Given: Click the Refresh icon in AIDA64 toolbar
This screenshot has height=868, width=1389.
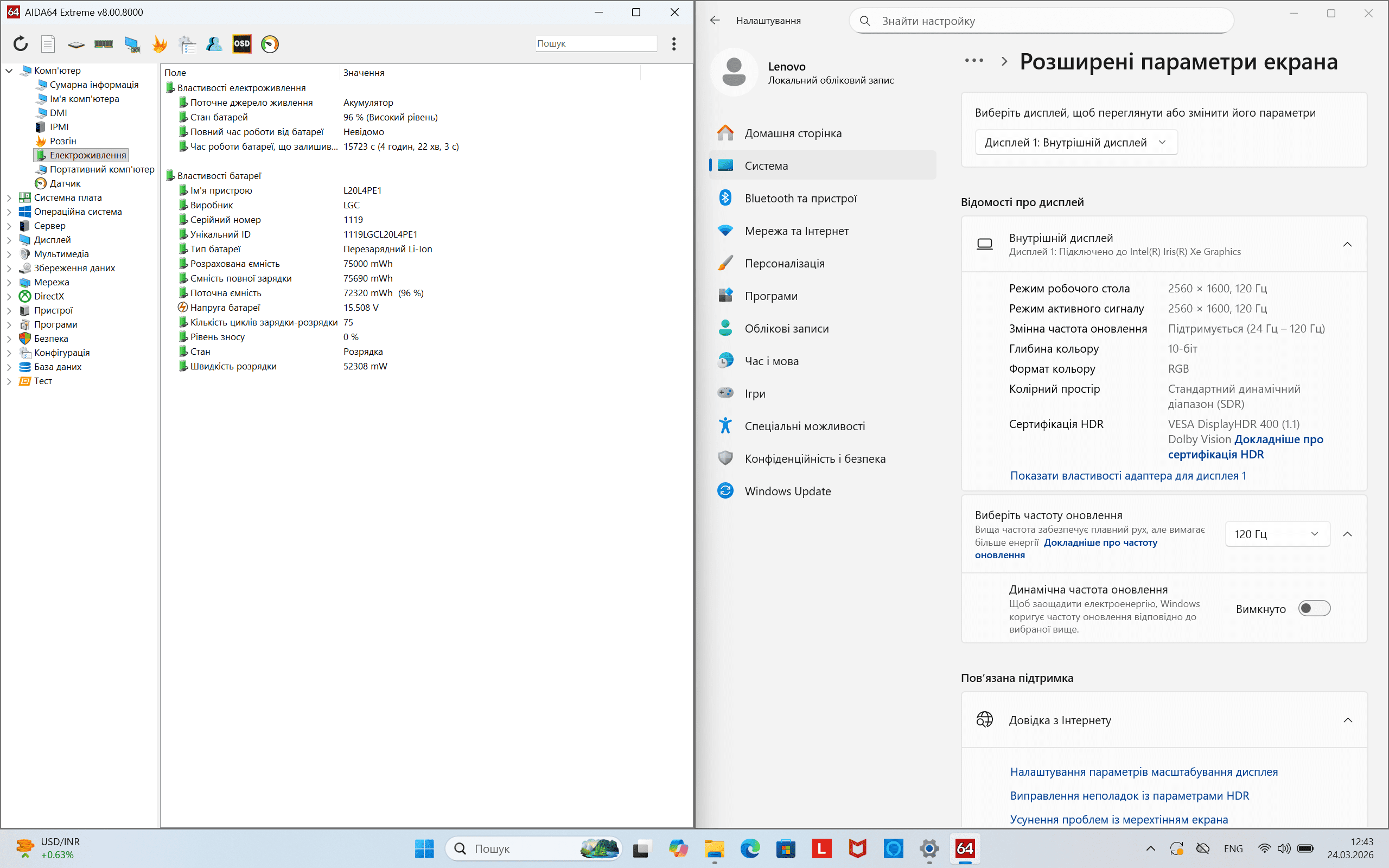Looking at the screenshot, I should 21,43.
